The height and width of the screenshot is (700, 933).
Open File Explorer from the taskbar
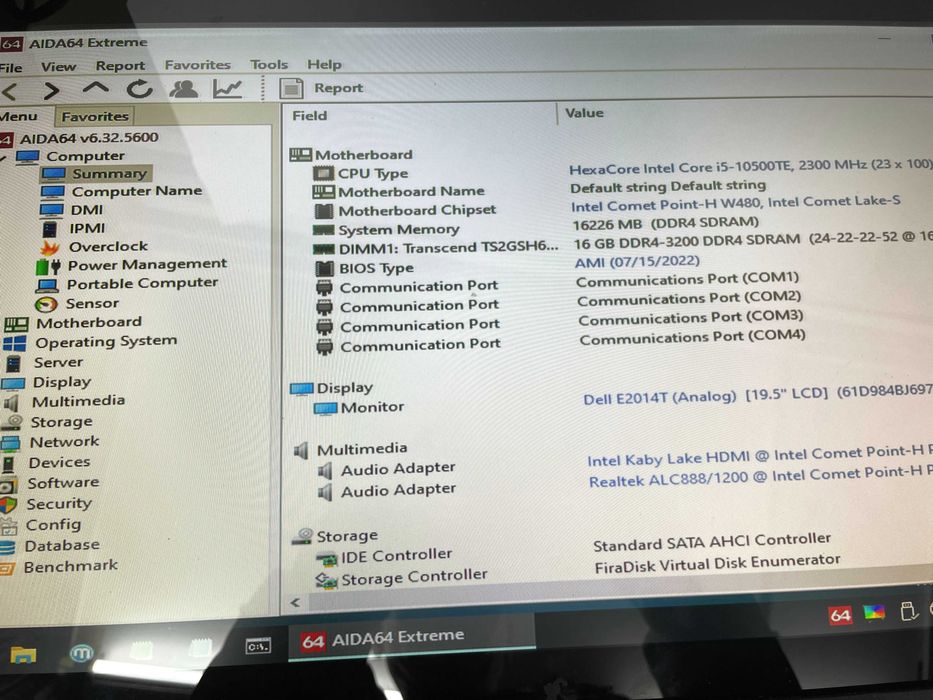(x=23, y=655)
